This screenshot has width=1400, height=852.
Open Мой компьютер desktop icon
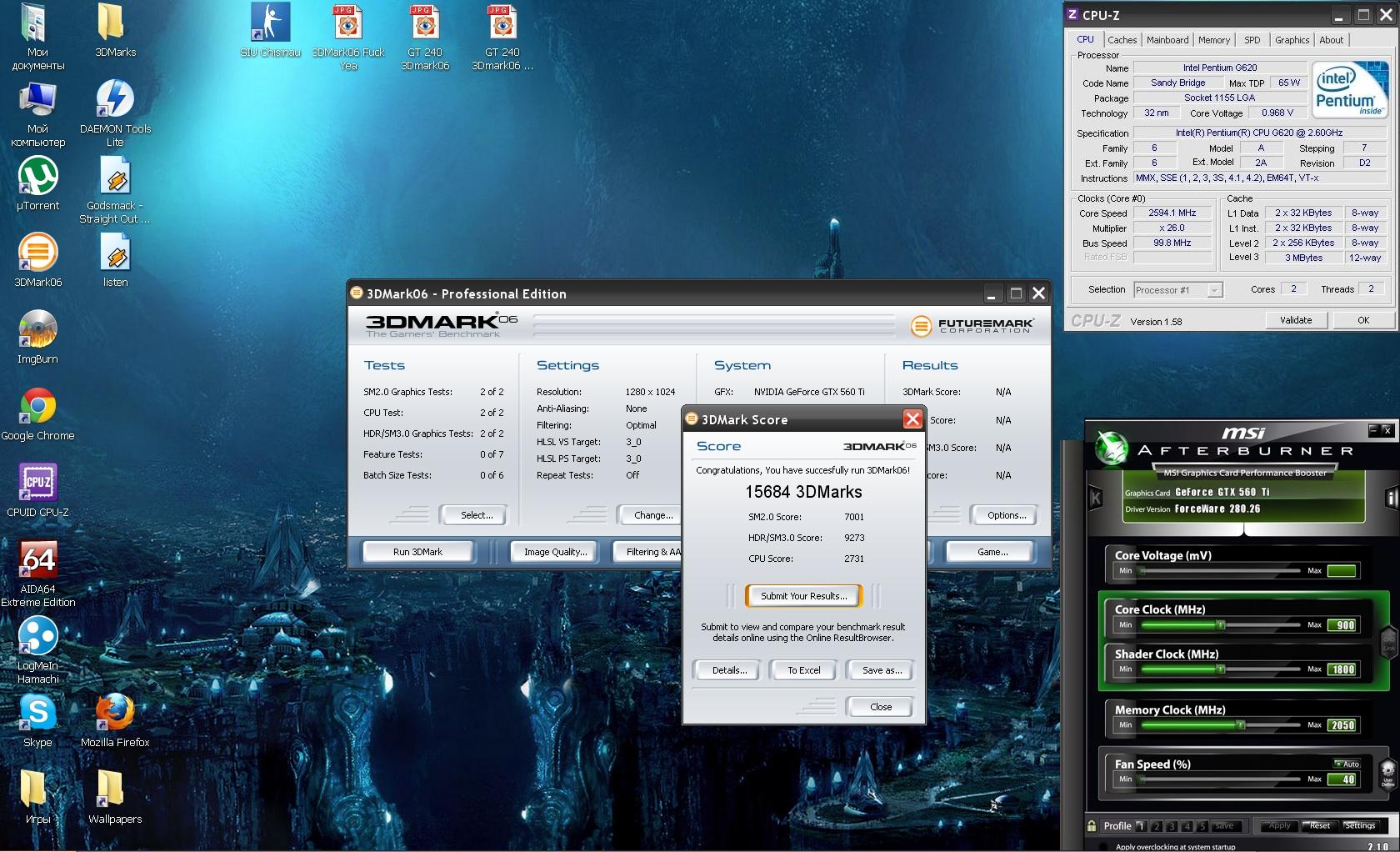(x=37, y=115)
